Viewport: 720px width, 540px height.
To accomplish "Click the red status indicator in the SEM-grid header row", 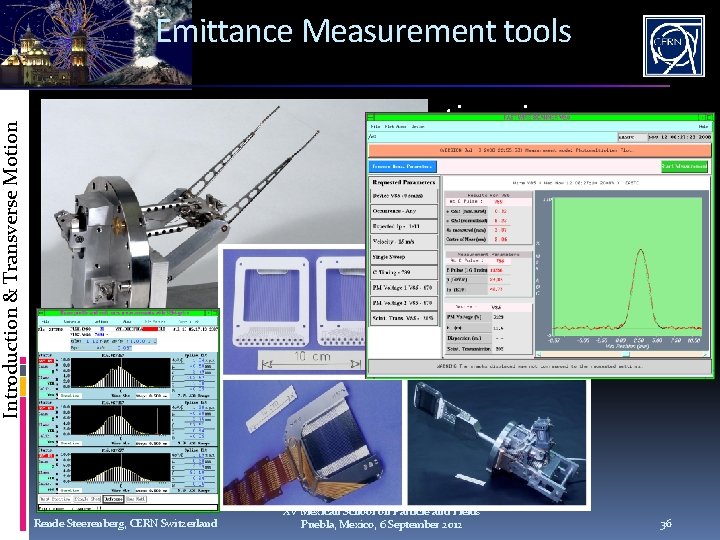I will click(x=150, y=329).
